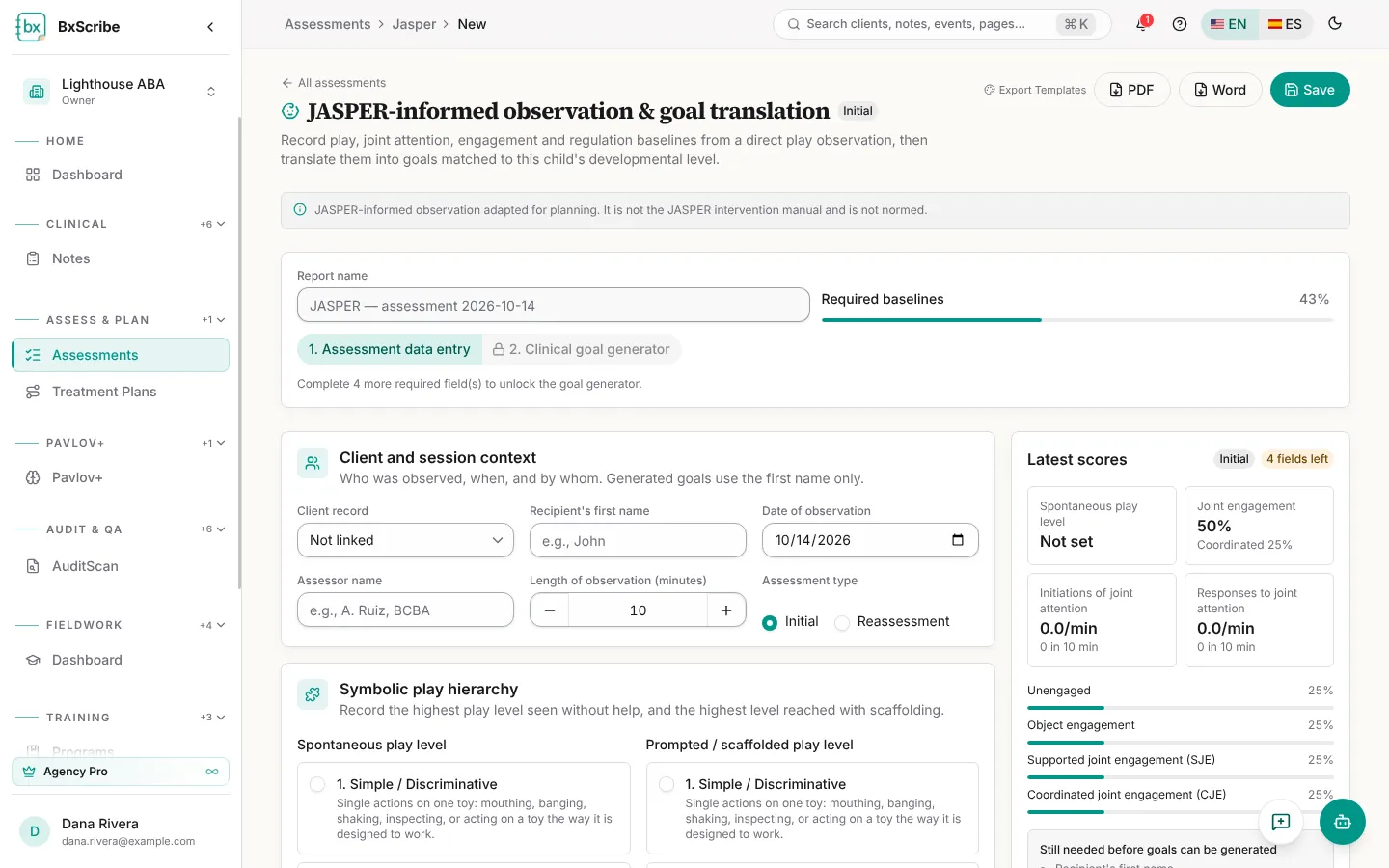Open the Home Dashboard item
This screenshot has height=868, width=1389.
121,175
